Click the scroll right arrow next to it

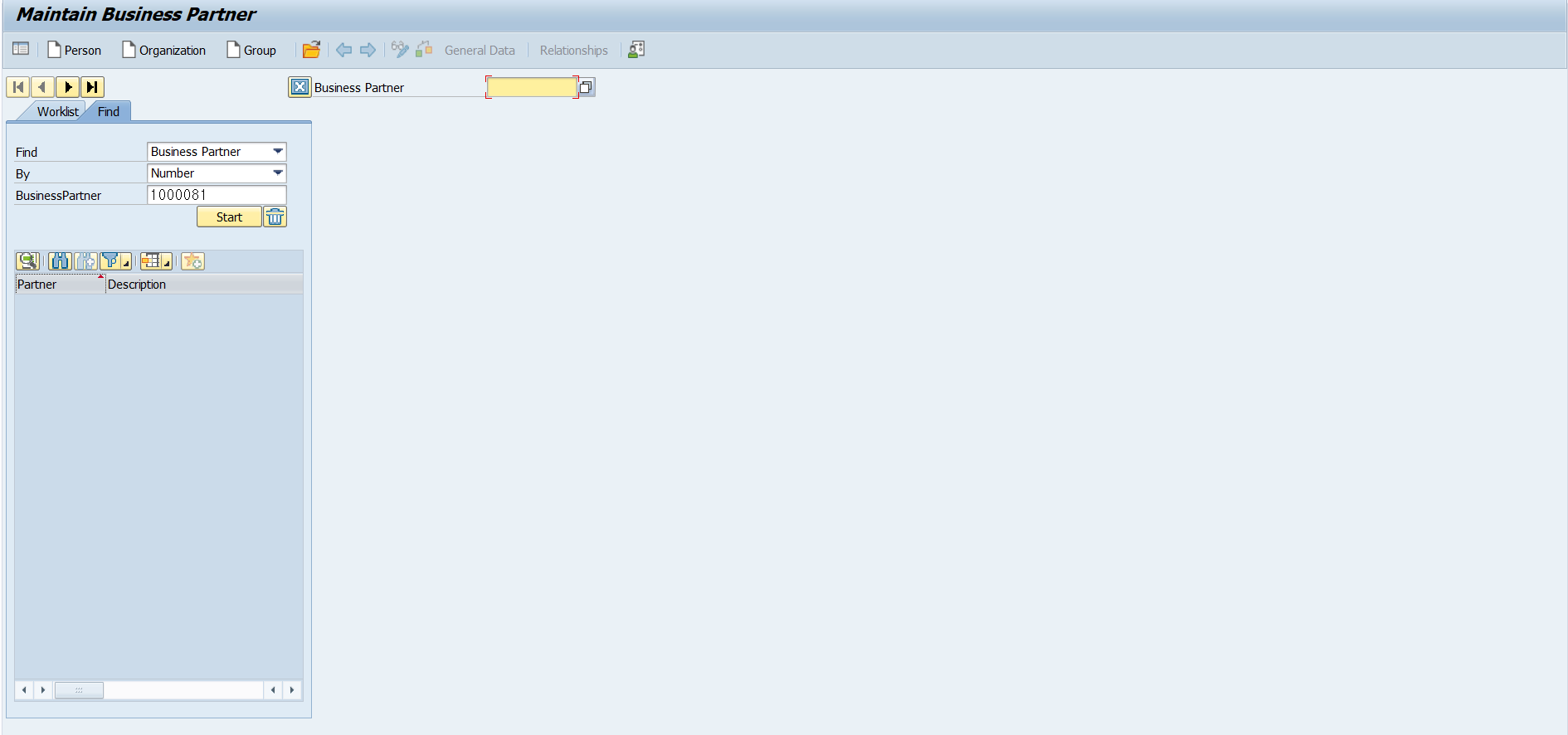tap(43, 690)
